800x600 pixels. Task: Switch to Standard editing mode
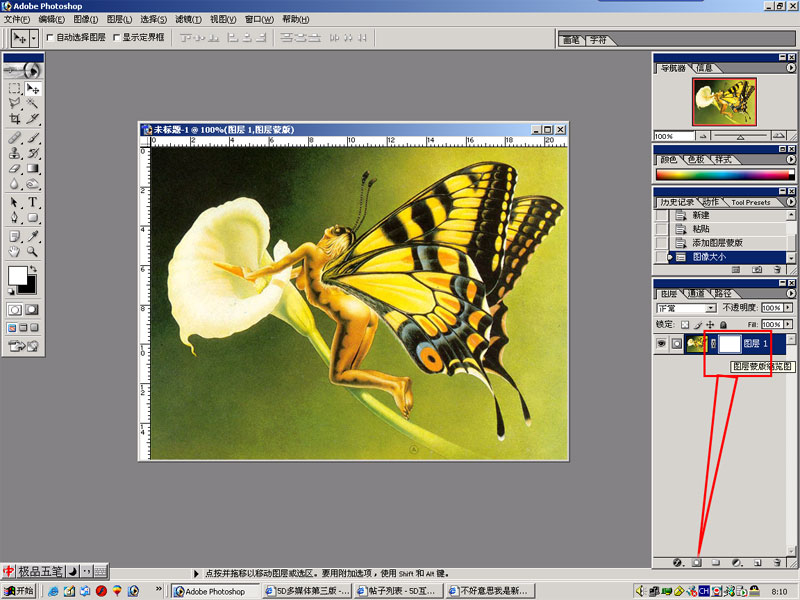coord(15,310)
